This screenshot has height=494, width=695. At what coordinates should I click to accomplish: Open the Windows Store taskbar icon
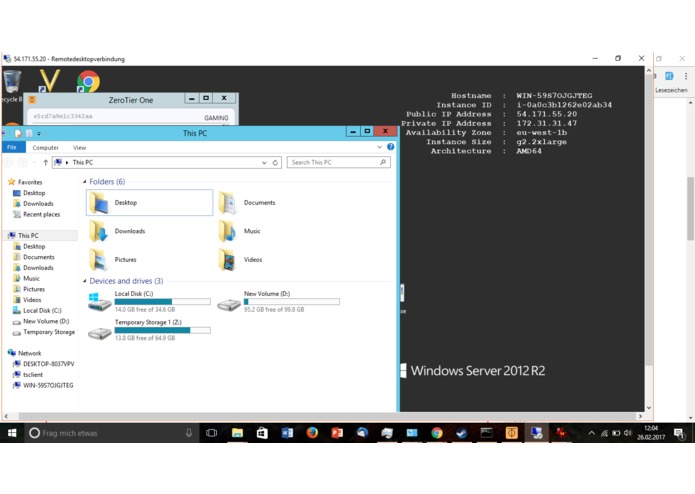(x=262, y=433)
